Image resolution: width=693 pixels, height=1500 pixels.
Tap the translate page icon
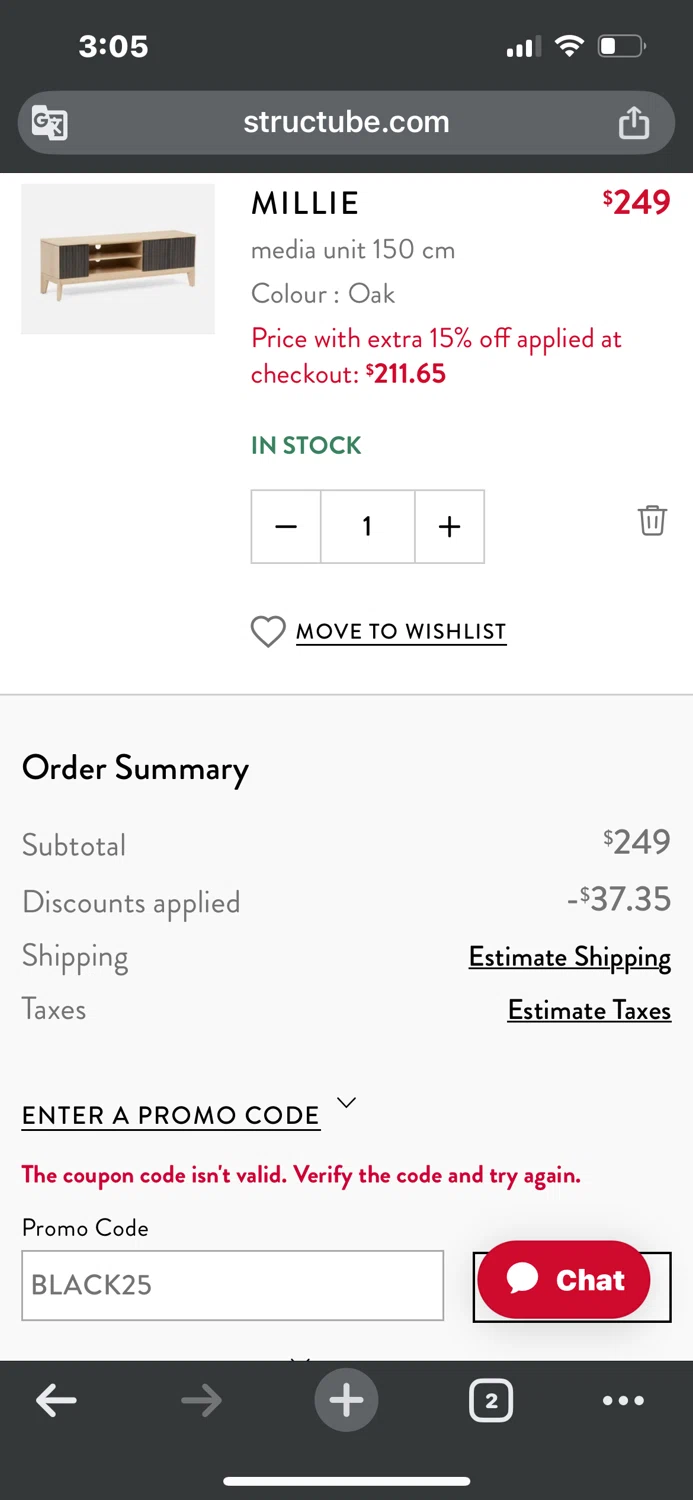(50, 123)
